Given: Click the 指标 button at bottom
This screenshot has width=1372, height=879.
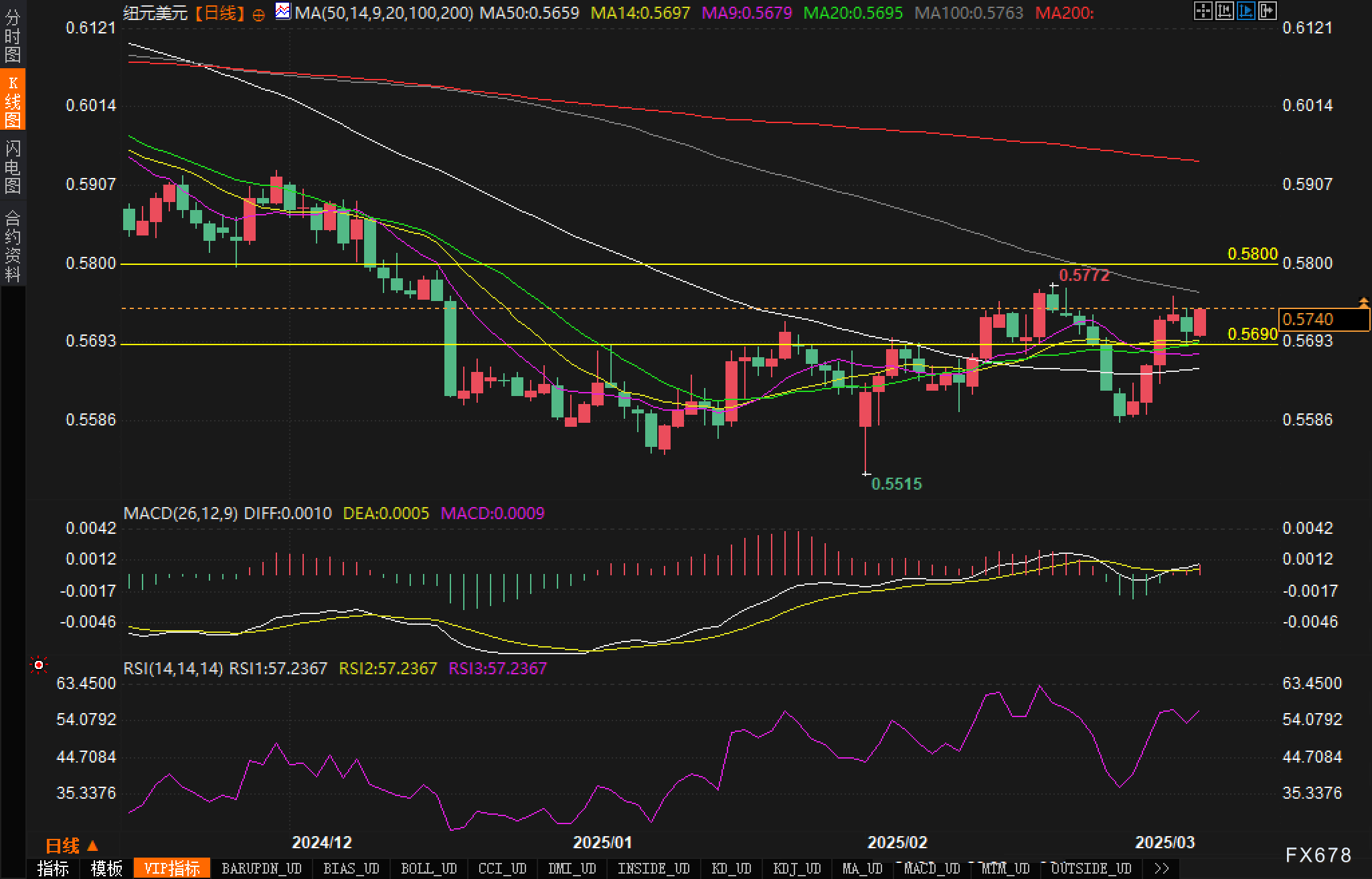Looking at the screenshot, I should (x=54, y=868).
